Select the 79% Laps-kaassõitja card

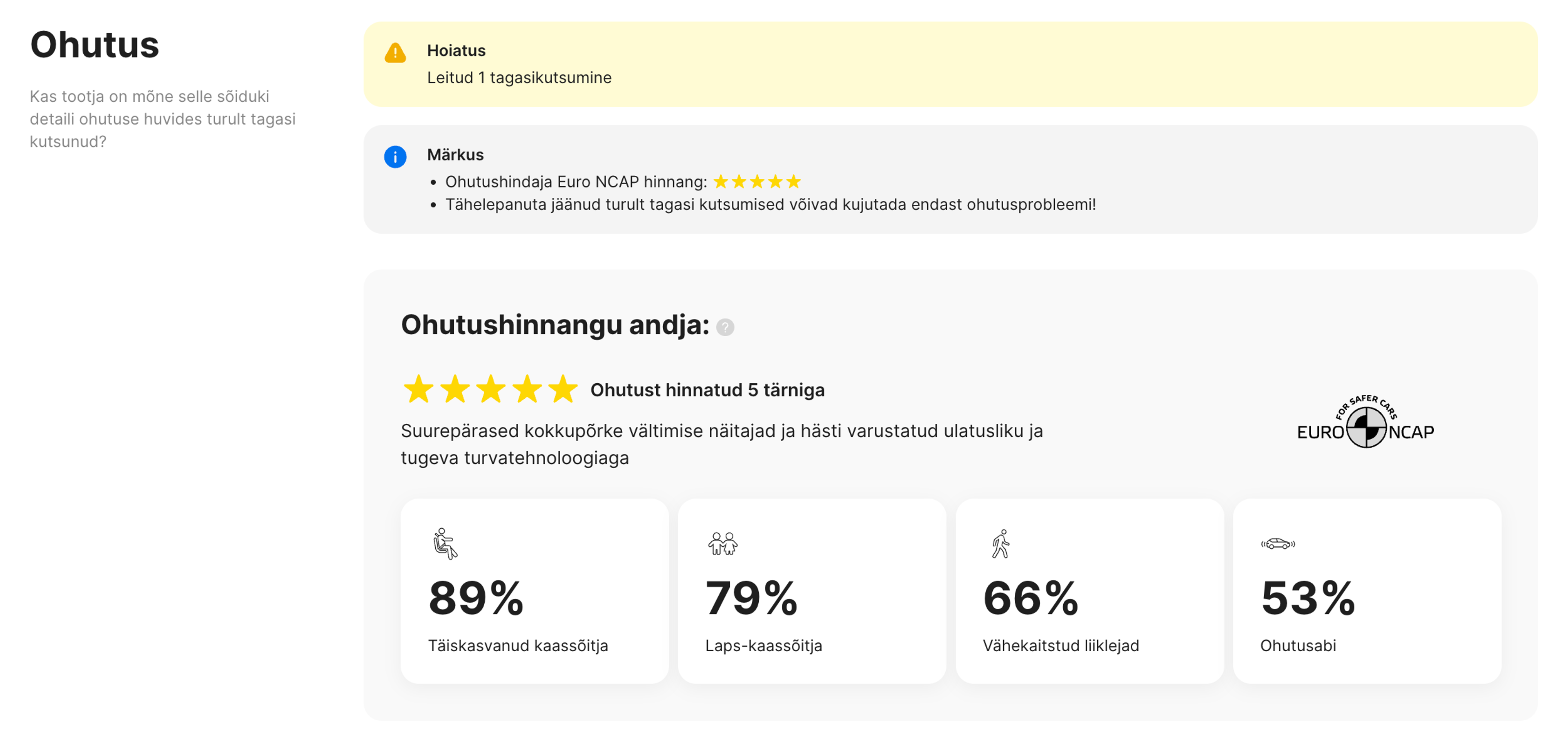pyautogui.click(x=811, y=590)
